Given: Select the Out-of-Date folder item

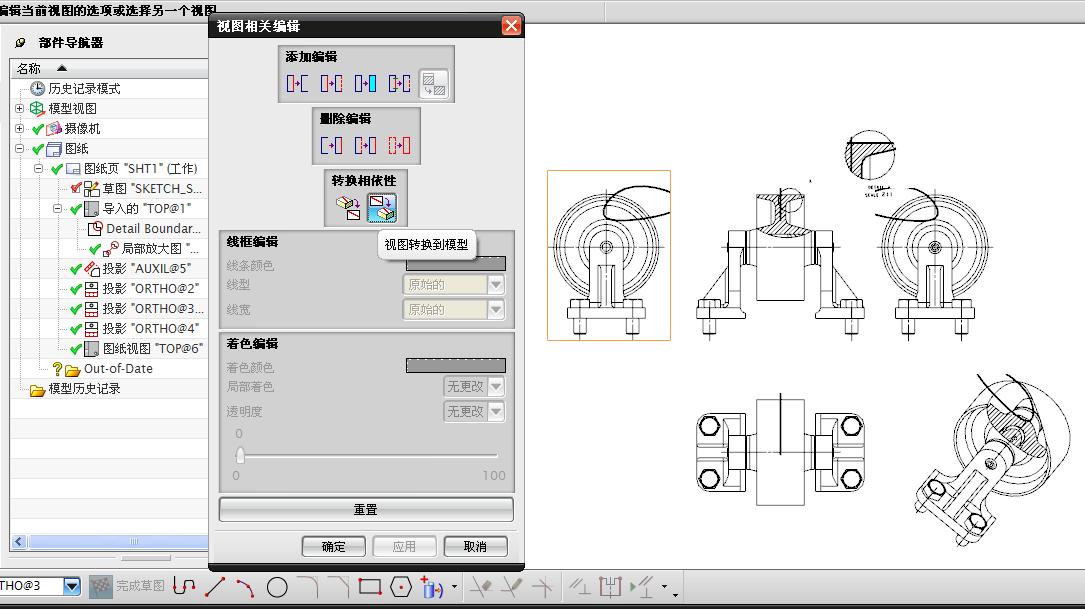Looking at the screenshot, I should 118,369.
